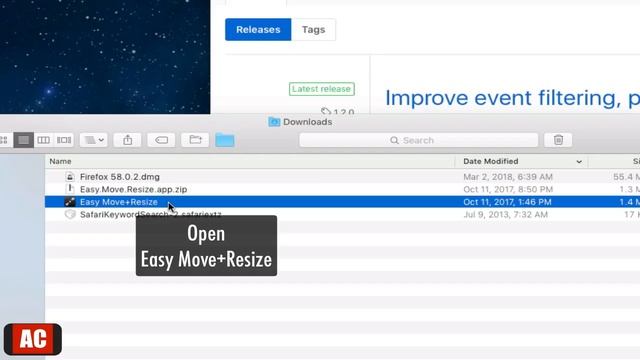Click date Jul 9, 2013, 7:32 AM
The width and height of the screenshot is (640, 360).
coord(505,215)
